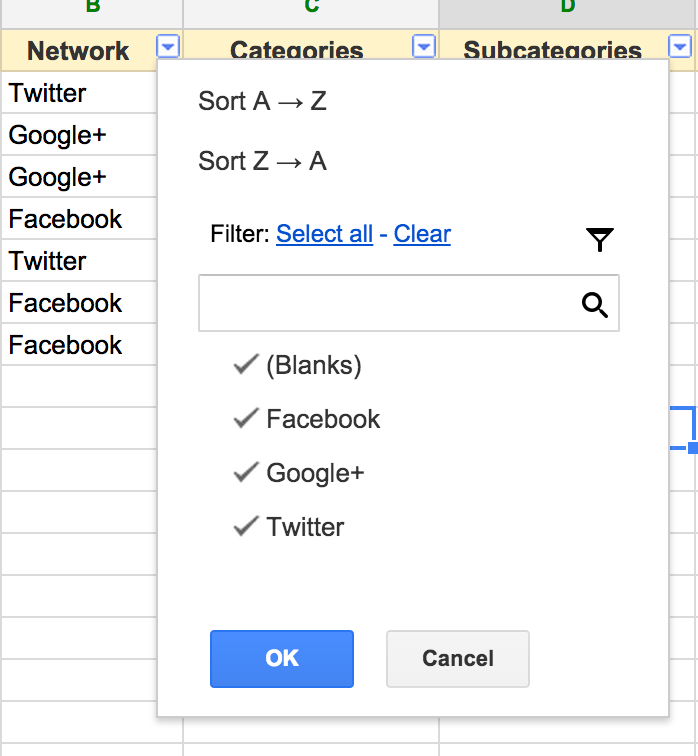
Task: Click the funnel filter icon
Action: (x=599, y=239)
